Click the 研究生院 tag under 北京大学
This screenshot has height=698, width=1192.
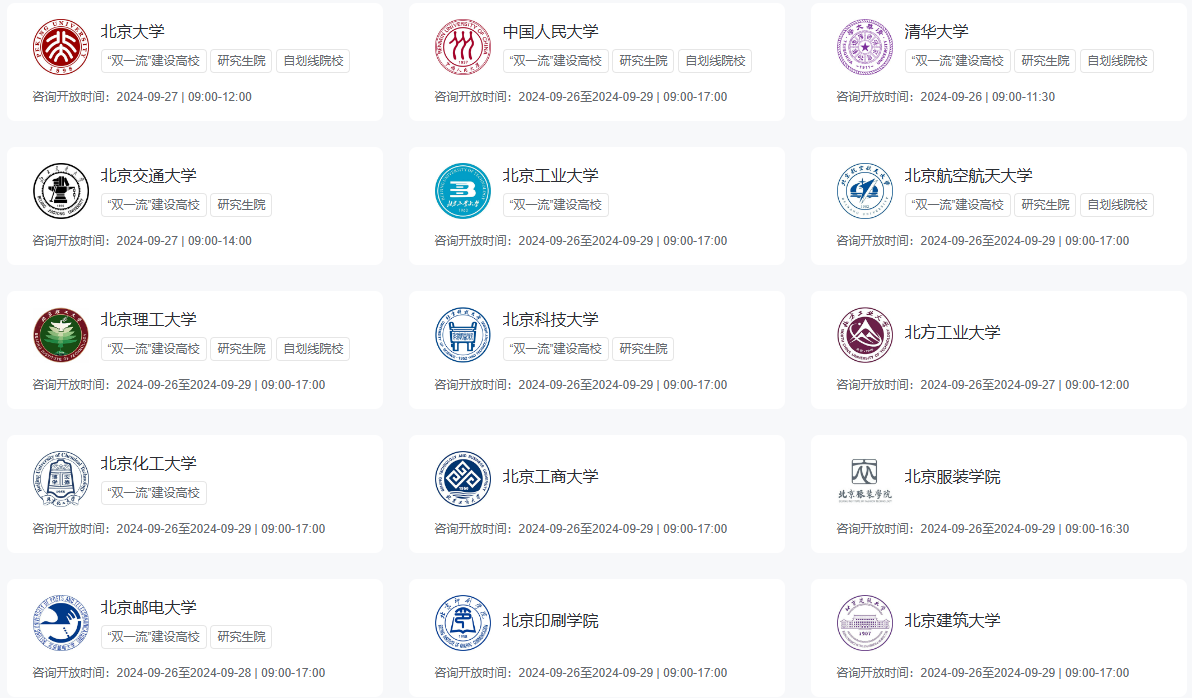pos(241,61)
